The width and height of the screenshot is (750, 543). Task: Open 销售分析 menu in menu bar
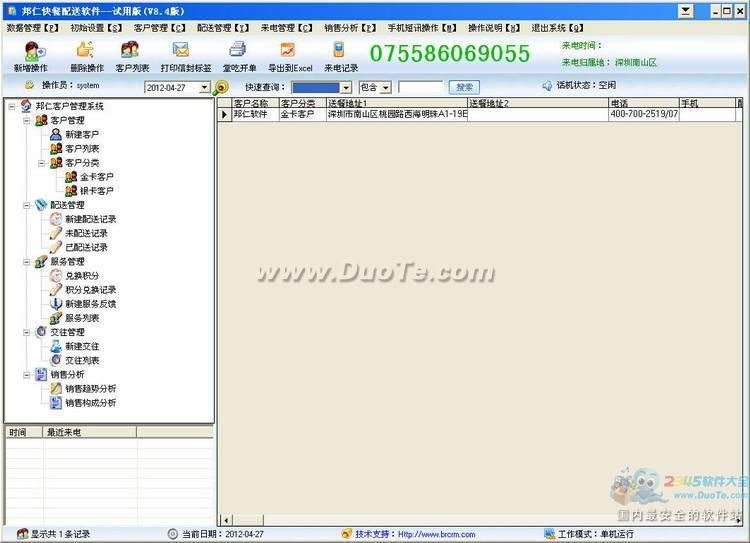point(350,28)
